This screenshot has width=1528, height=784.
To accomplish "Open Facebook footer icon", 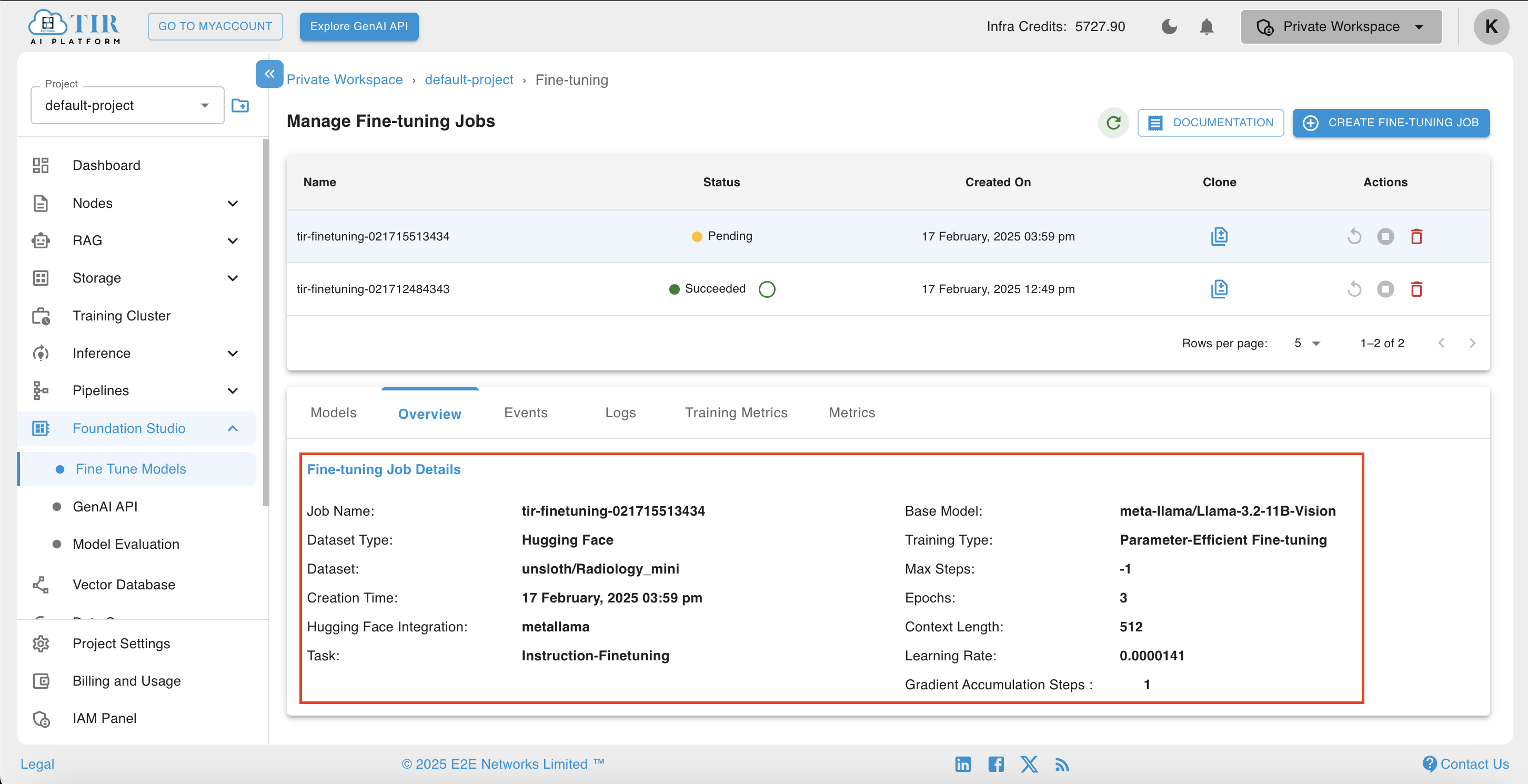I will (x=996, y=764).
